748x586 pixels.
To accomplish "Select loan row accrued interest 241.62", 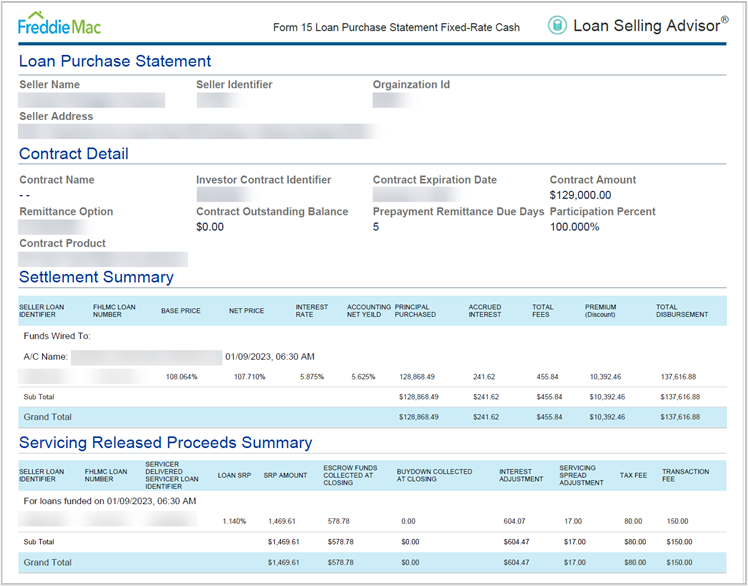I will (x=484, y=377).
